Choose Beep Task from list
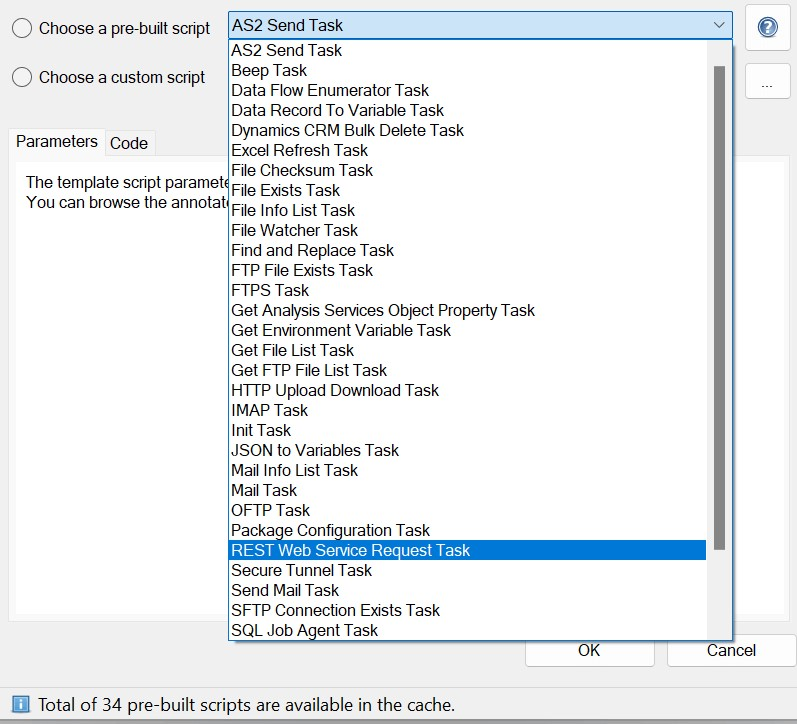 (467, 70)
